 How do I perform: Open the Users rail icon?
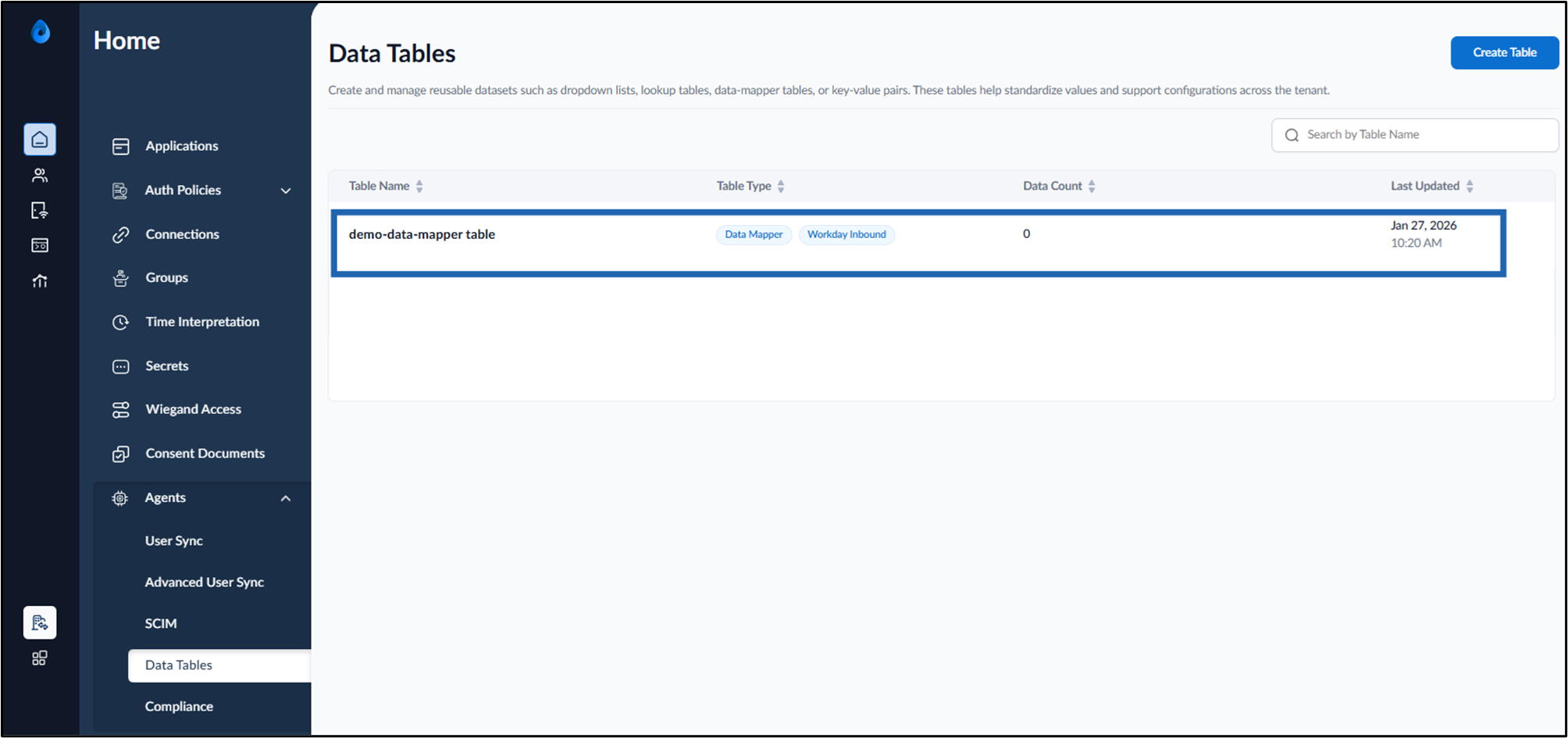point(40,175)
